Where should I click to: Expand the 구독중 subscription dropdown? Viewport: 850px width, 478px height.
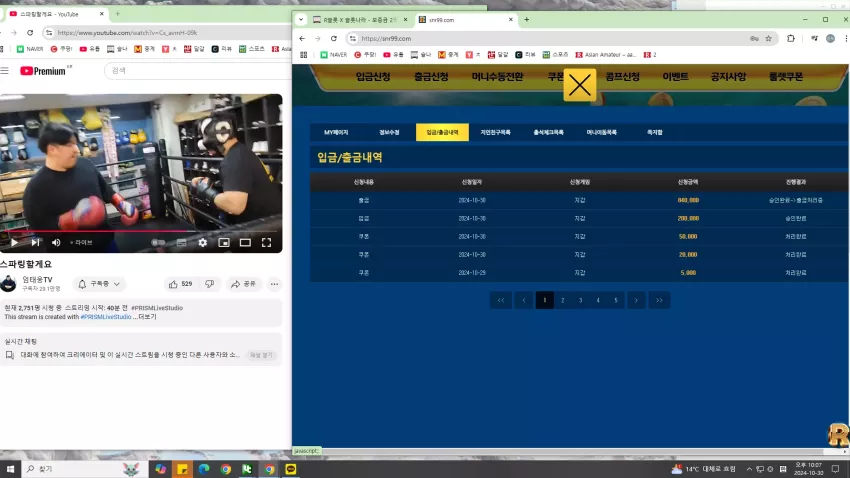point(99,284)
